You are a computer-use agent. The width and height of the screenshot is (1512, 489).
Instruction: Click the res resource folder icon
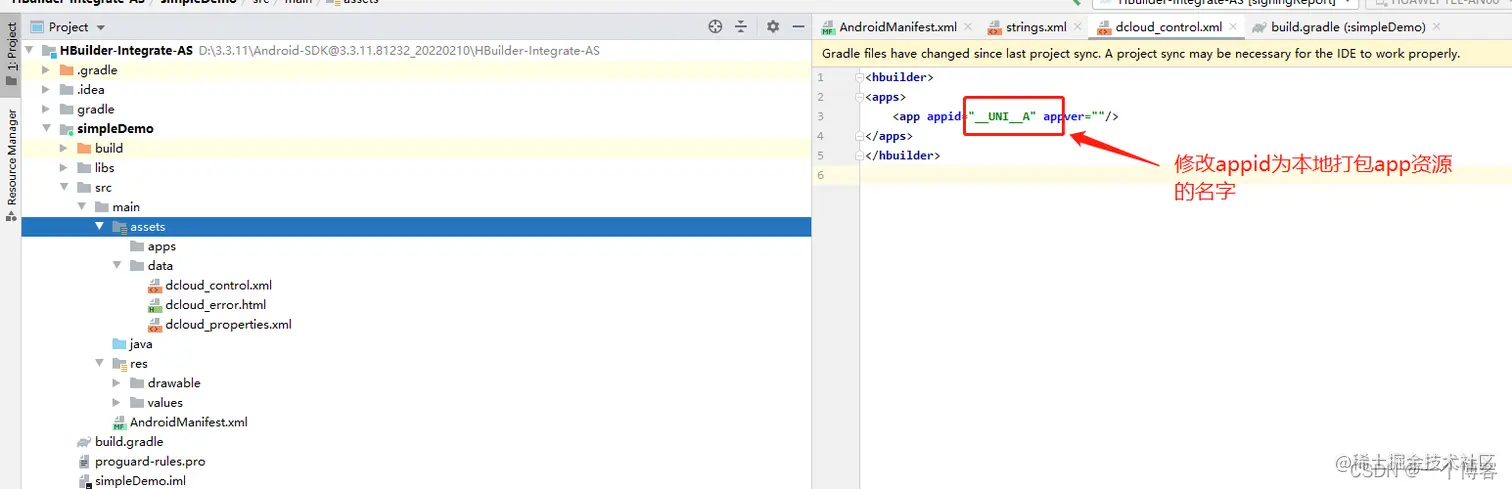[119, 364]
